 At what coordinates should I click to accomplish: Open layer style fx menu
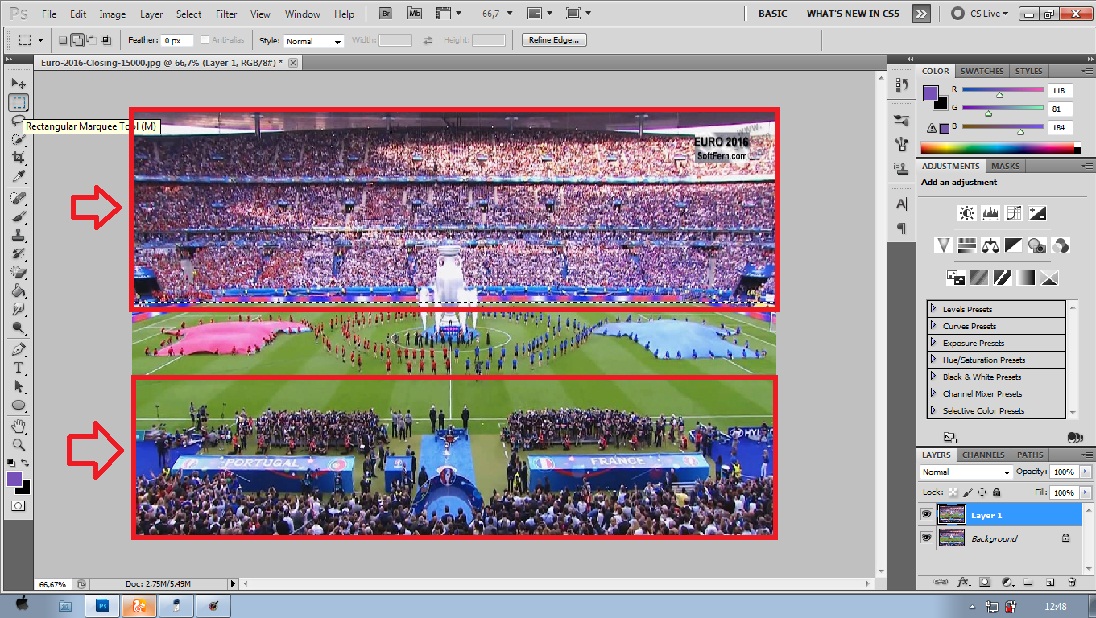pyautogui.click(x=962, y=582)
